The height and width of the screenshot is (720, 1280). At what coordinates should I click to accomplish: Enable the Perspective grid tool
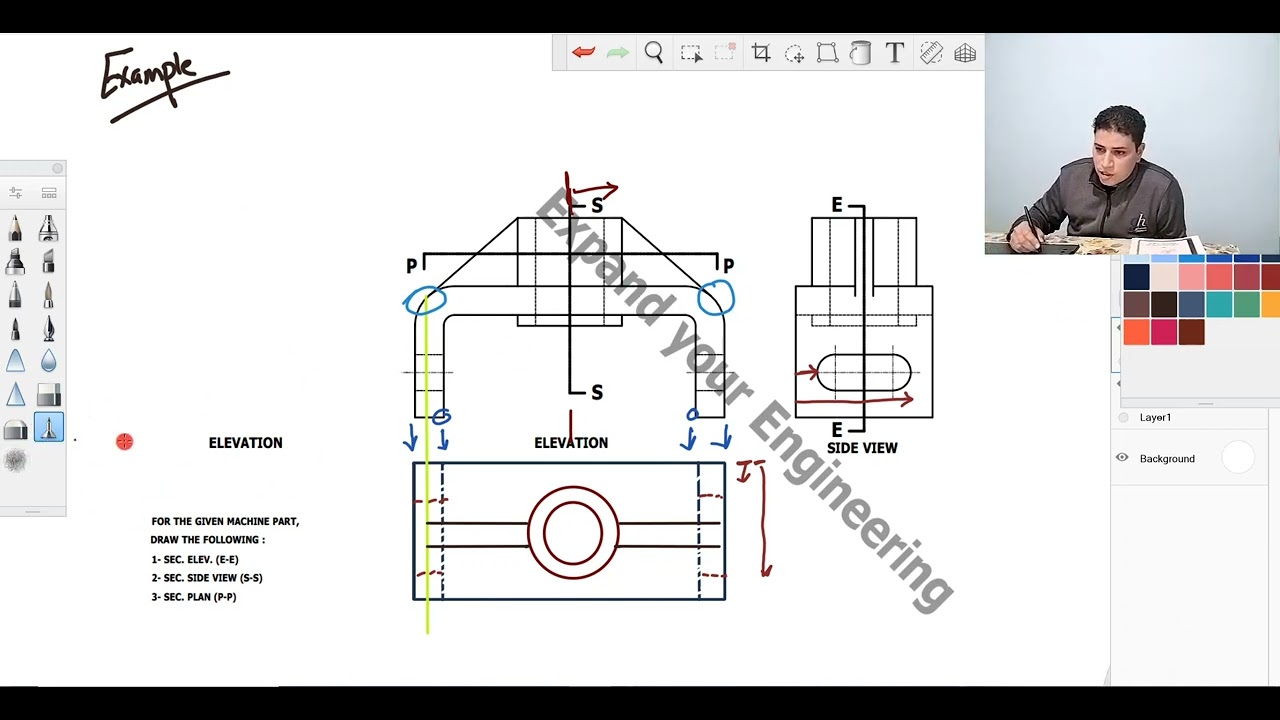965,53
